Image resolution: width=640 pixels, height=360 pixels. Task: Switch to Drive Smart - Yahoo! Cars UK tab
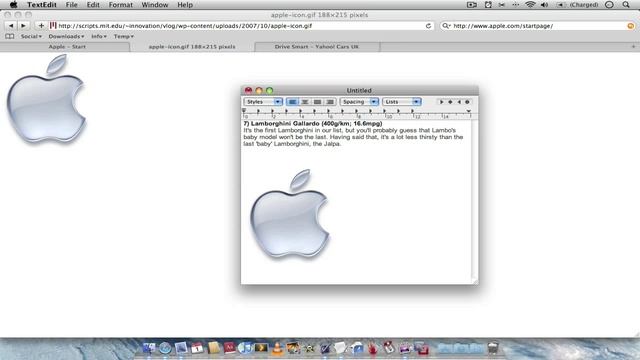coord(317,47)
